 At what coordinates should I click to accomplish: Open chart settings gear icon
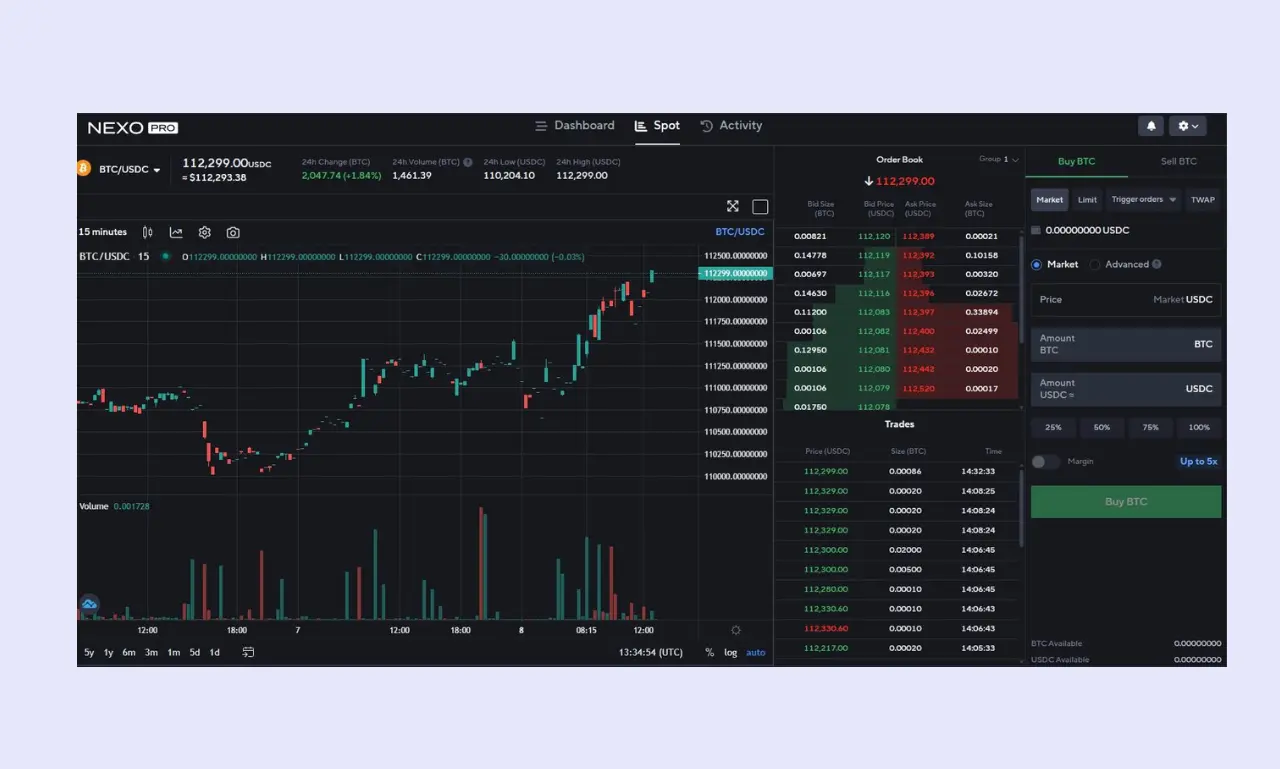tap(205, 232)
